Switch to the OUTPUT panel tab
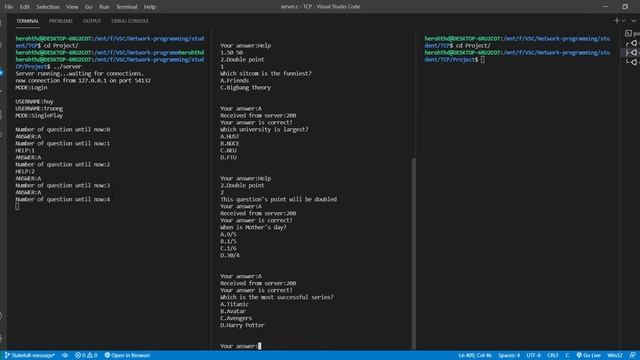The height and width of the screenshot is (360, 640). pos(92,21)
